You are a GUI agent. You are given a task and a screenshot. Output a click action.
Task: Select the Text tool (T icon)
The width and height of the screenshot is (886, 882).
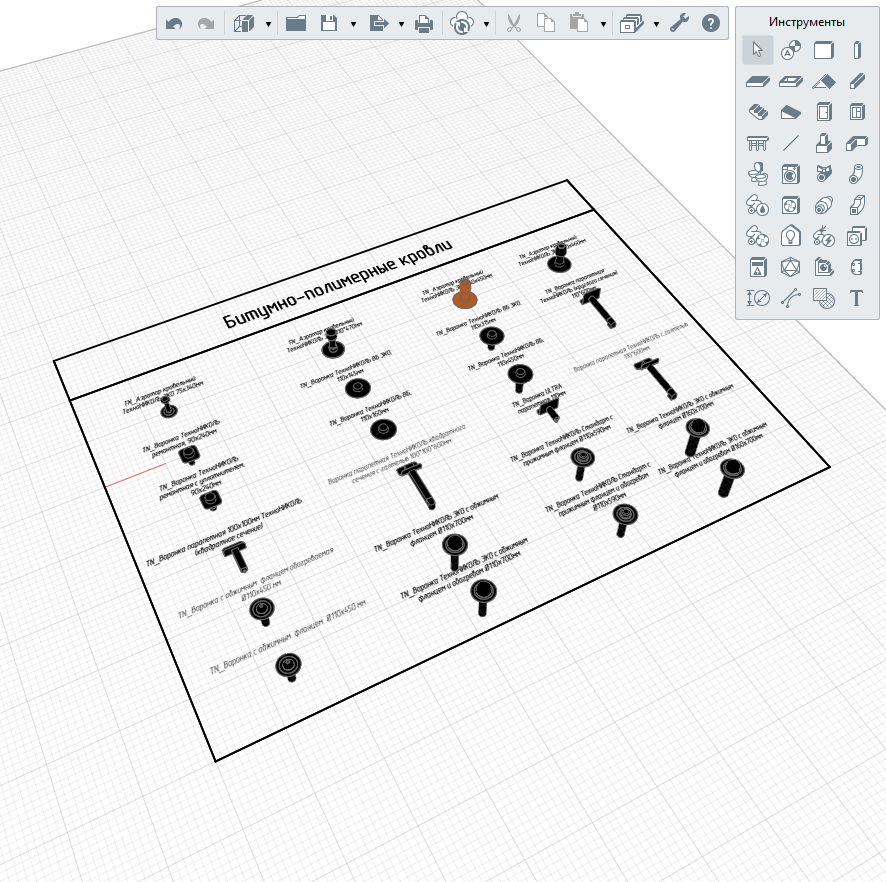pyautogui.click(x=857, y=298)
